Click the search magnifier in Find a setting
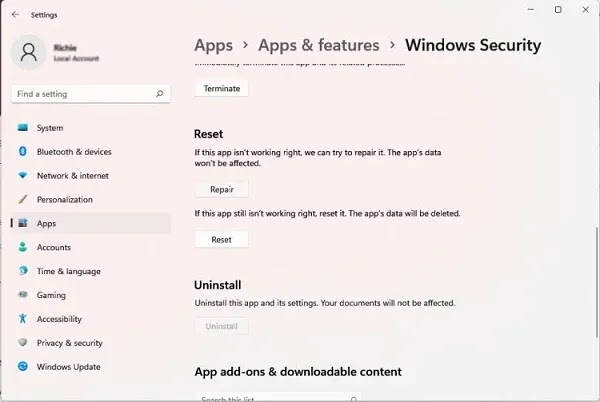 click(x=160, y=94)
